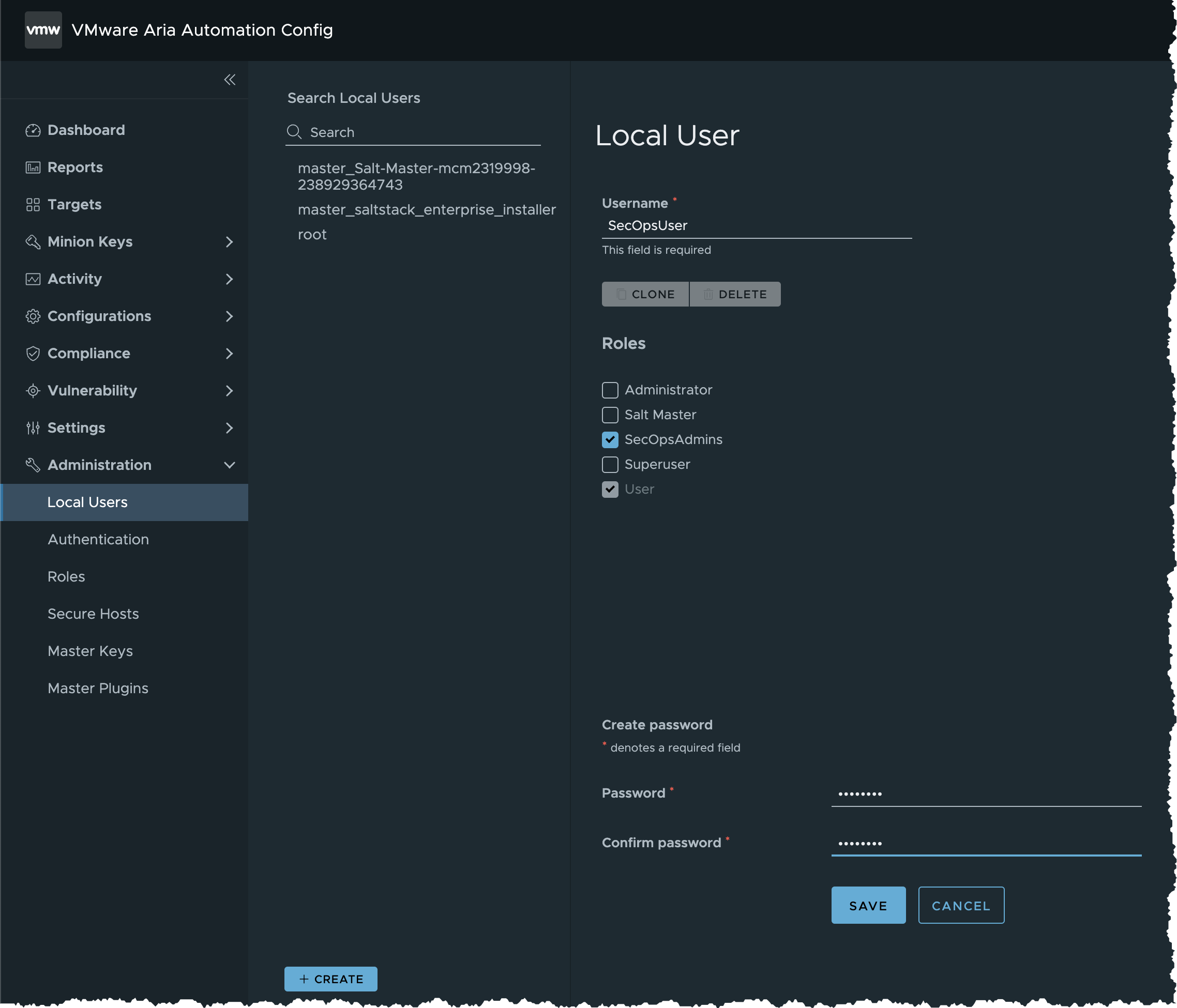This screenshot has width=1177, height=1008.
Task: Select the root user
Action: click(x=312, y=235)
